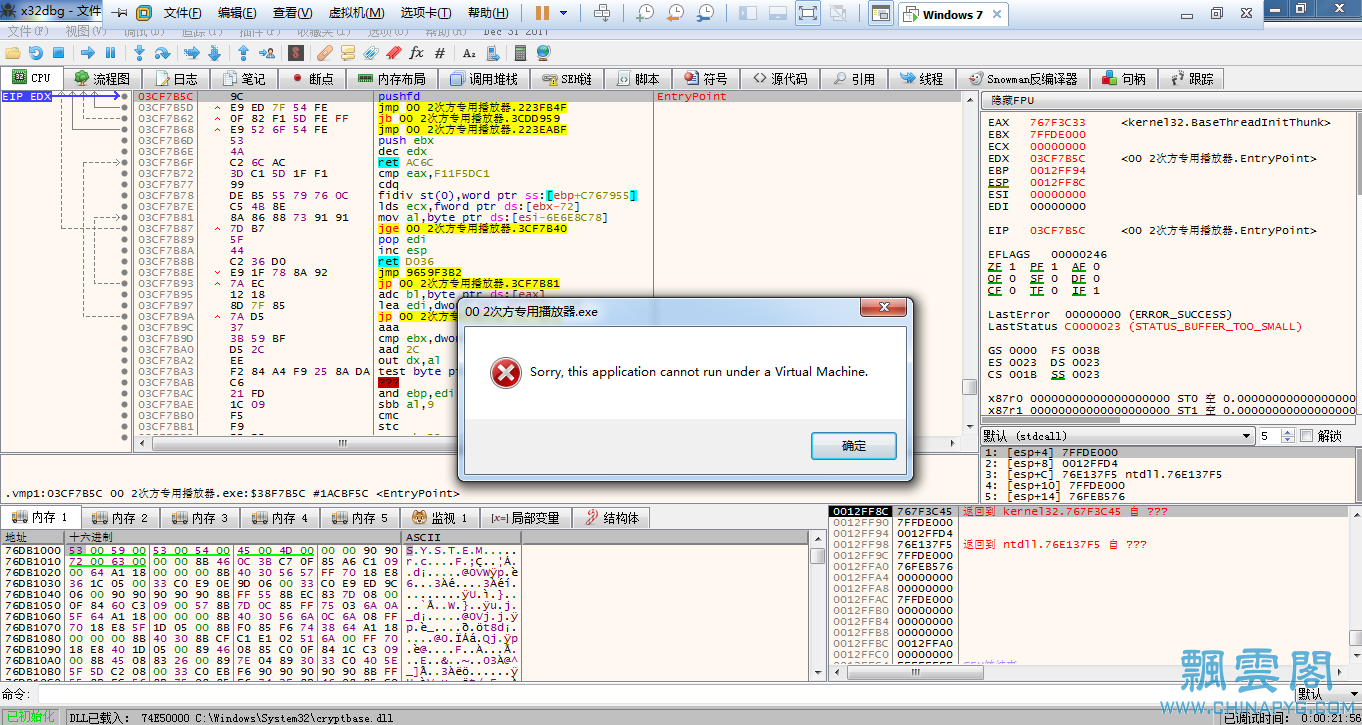1362x725 pixels.
Task: Click the VMware snapshot clock icon
Action: [645, 13]
